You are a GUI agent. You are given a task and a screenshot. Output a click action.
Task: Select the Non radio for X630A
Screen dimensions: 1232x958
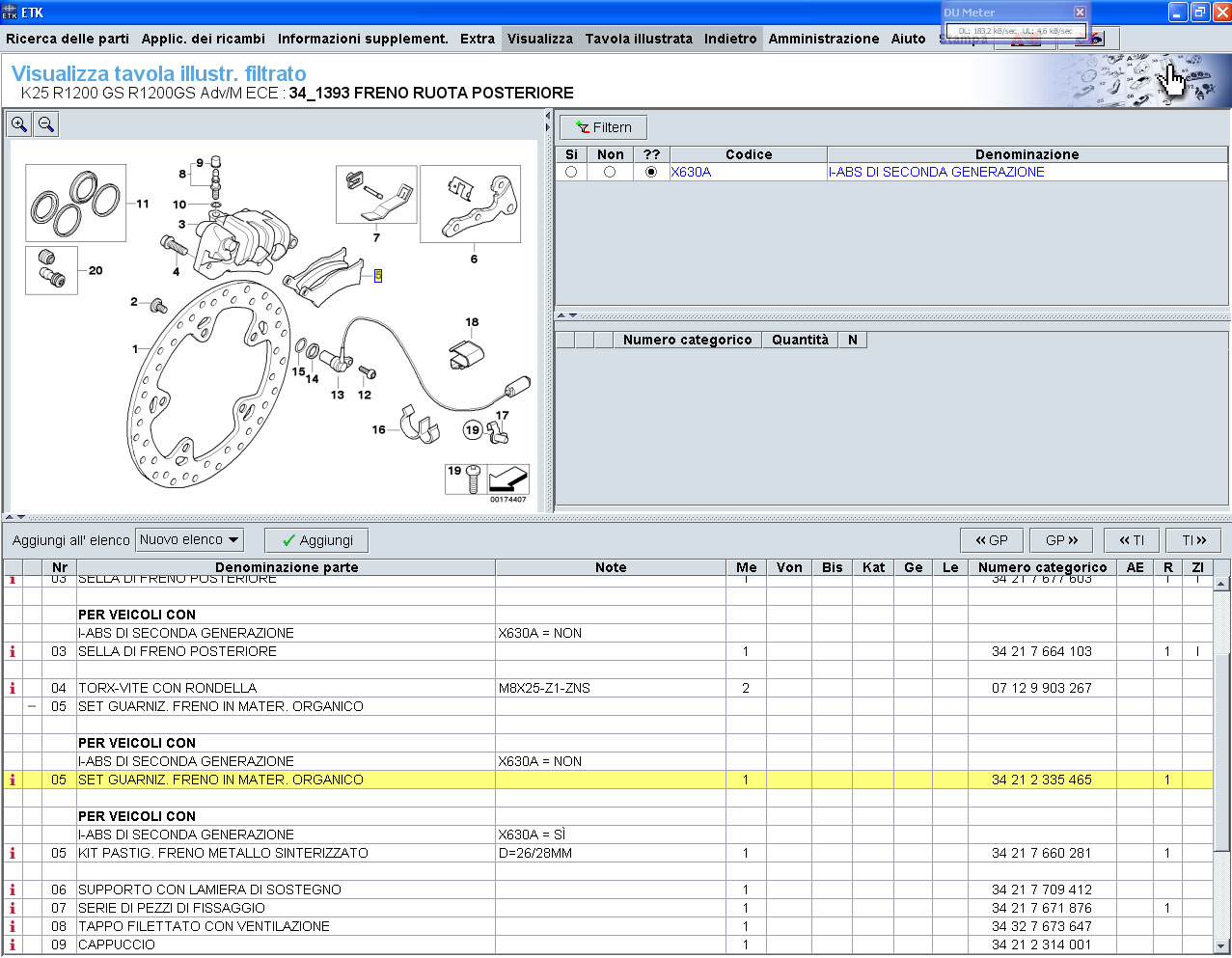click(x=609, y=172)
